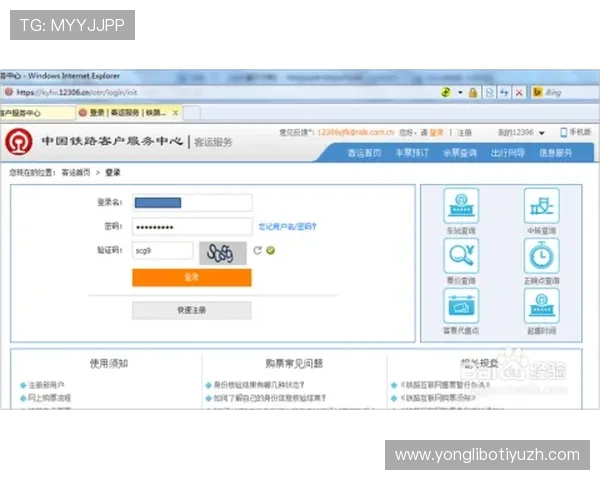The width and height of the screenshot is (600, 480).
Task: Expand the 我的12306 dropdown menu
Action: [542, 133]
